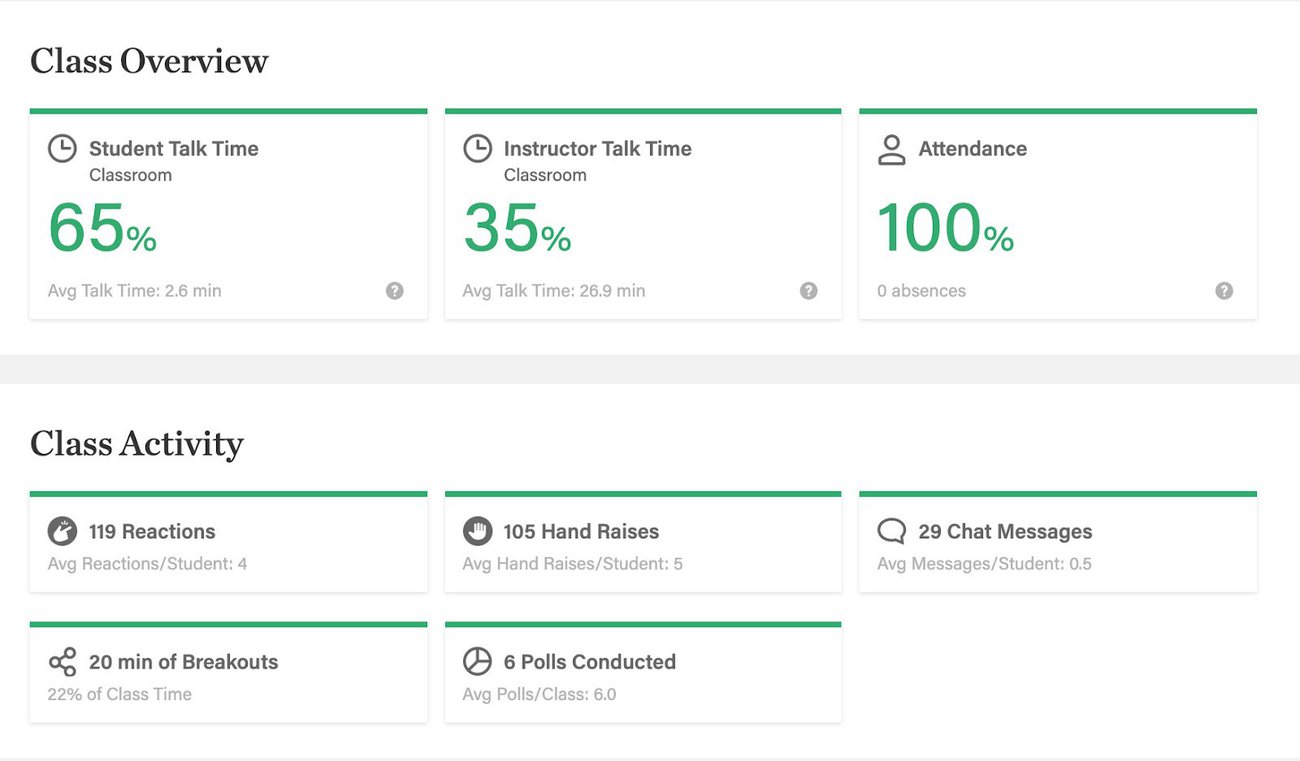Screen dimensions: 1300x761
Task: Click the Hand Raises hand icon
Action: [477, 531]
